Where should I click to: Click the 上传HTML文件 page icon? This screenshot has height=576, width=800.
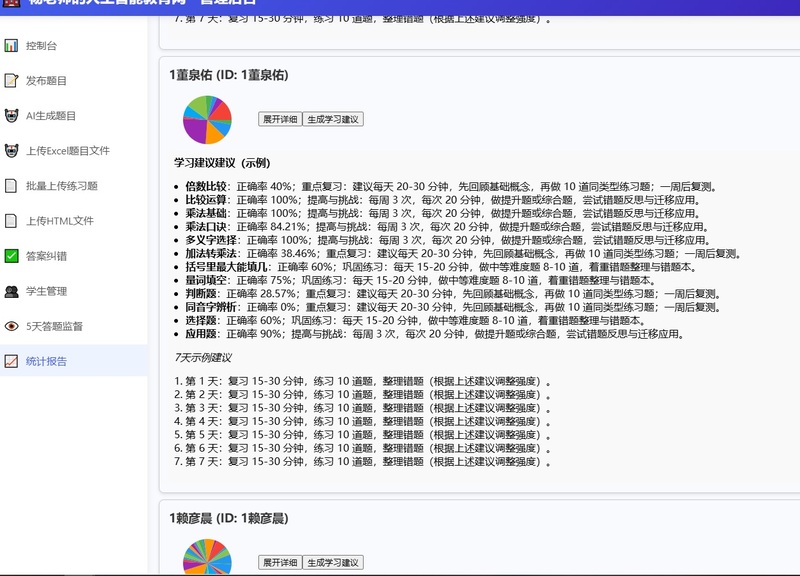(11, 221)
